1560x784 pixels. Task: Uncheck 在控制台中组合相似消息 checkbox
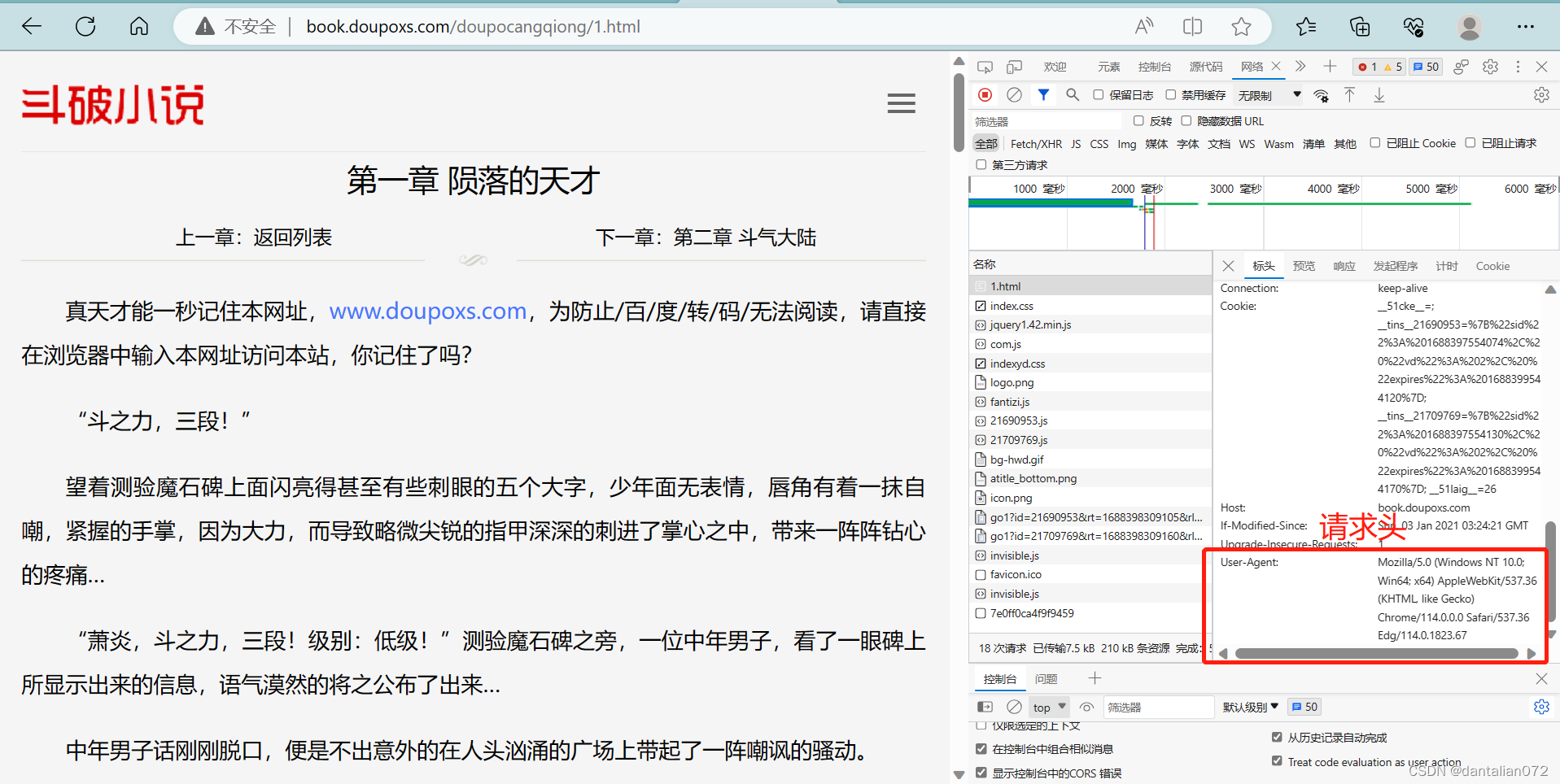(x=981, y=749)
